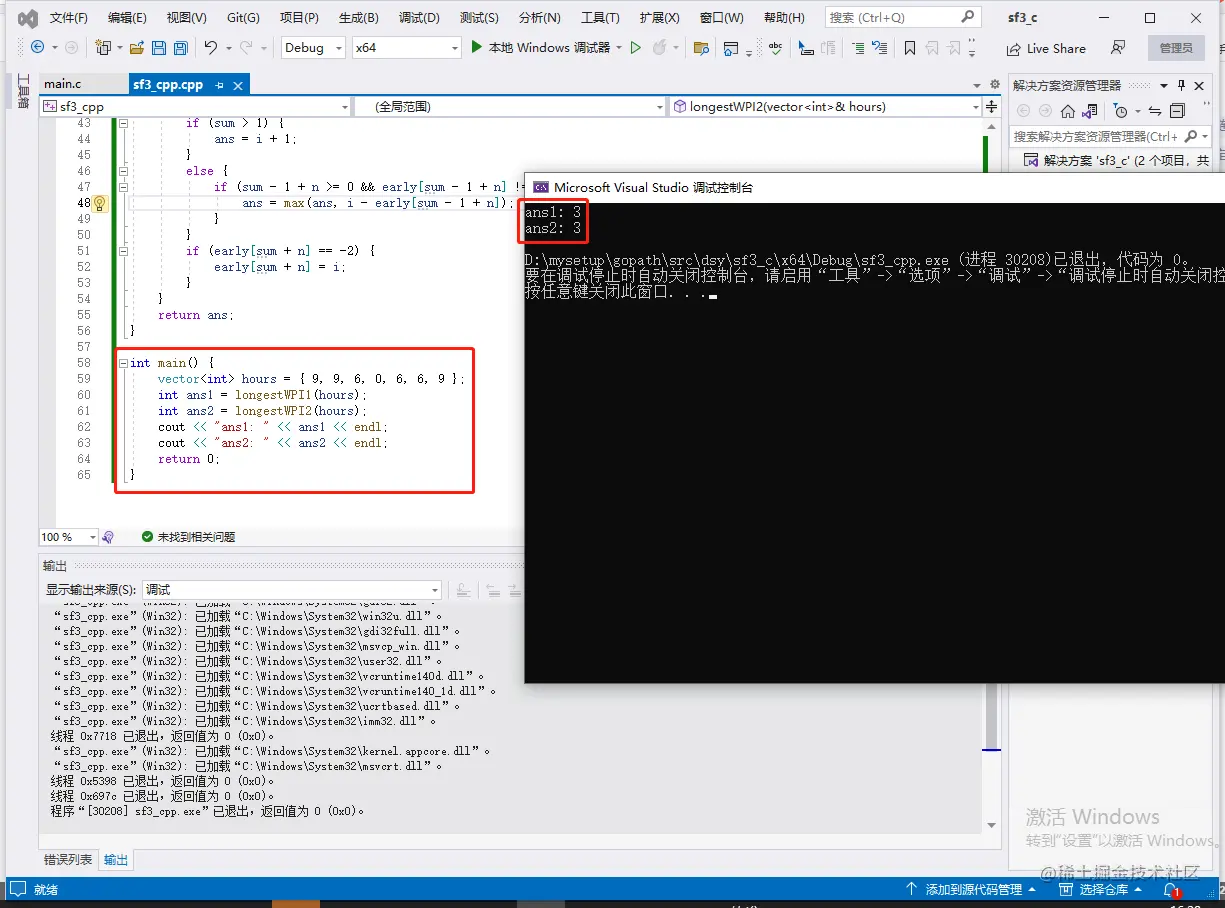Screen dimensions: 1225x908
Task: Click the split editor icon
Action: click(x=992, y=106)
